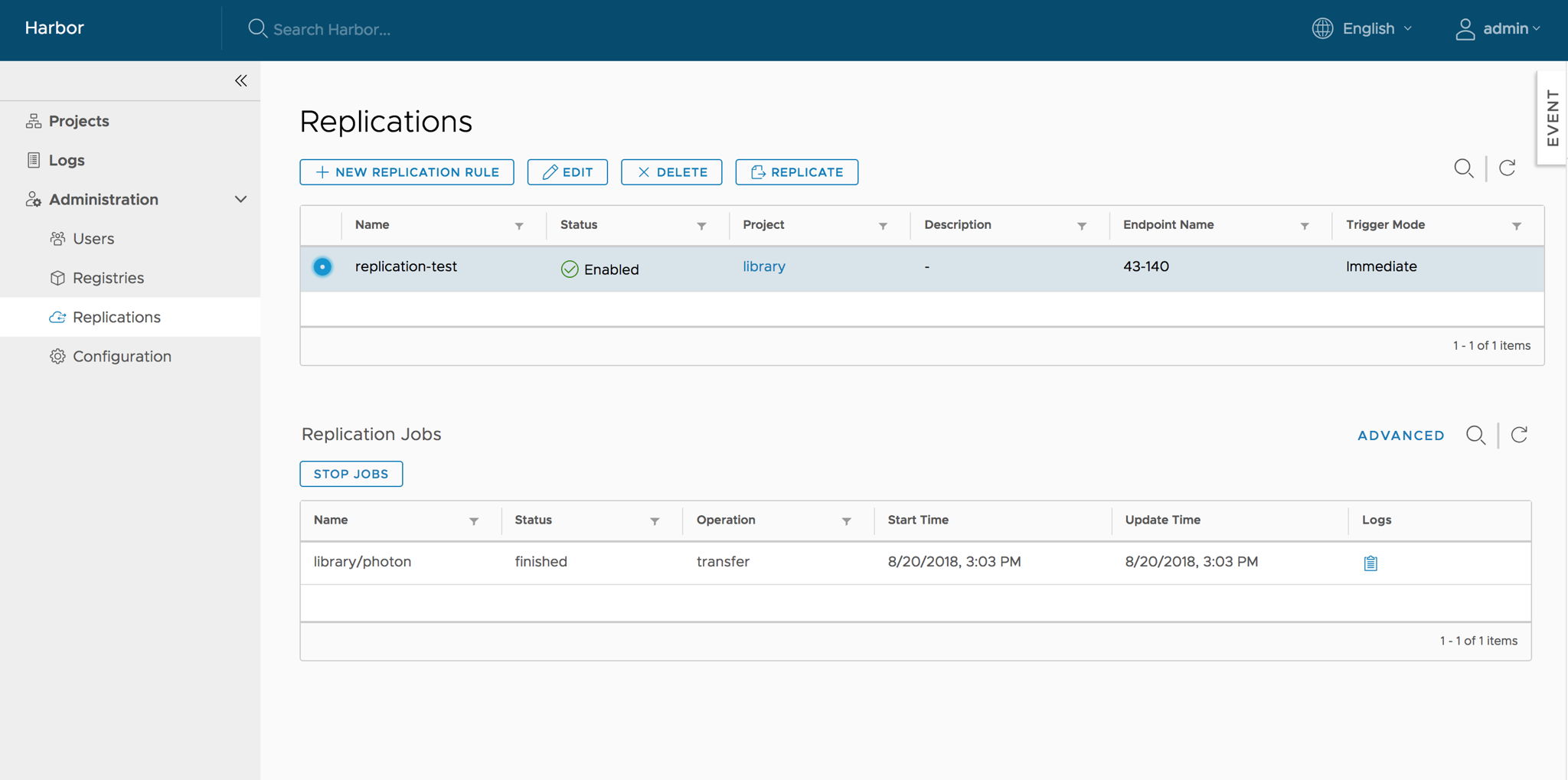
Task: Select the replication-test radio button
Action: click(x=322, y=267)
